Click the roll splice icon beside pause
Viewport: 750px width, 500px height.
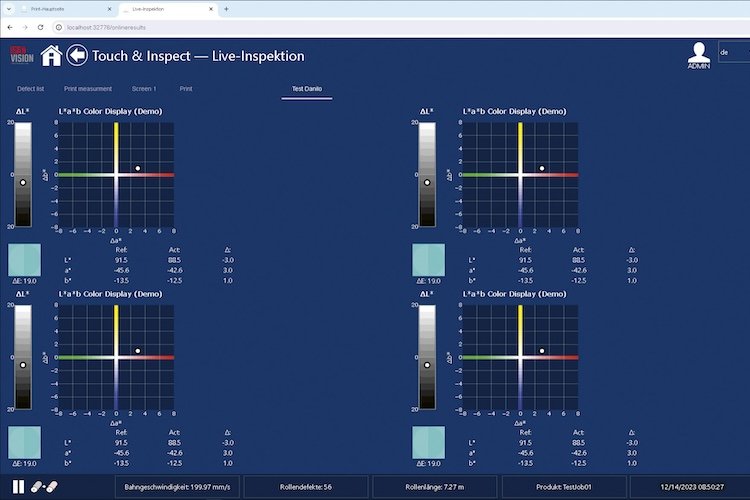[46, 486]
